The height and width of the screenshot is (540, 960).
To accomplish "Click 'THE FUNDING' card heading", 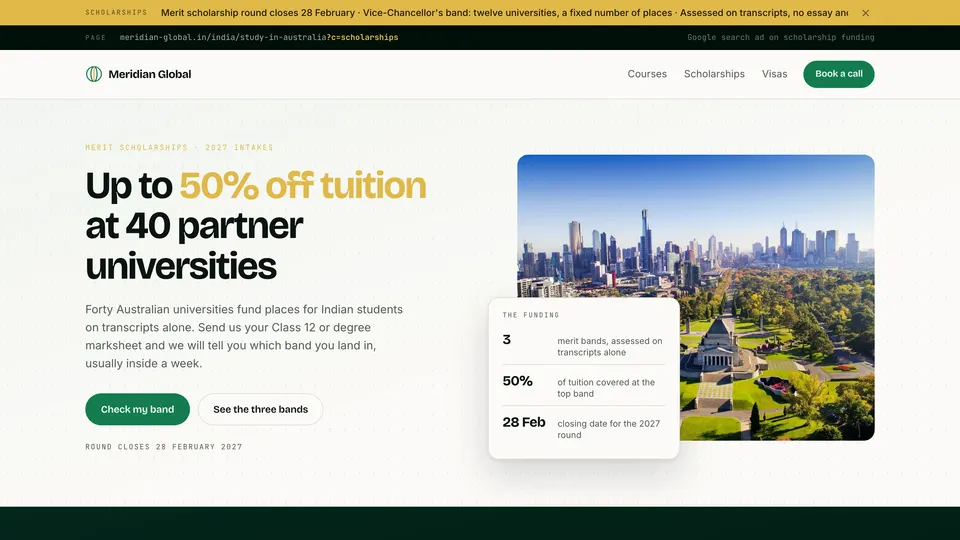I will [x=531, y=315].
